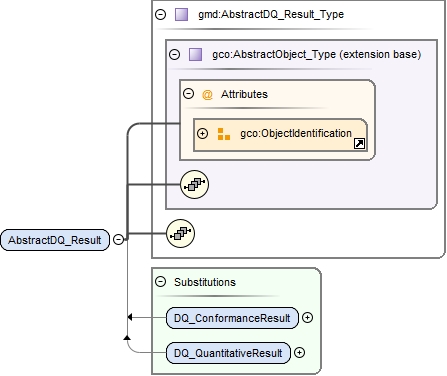The height and width of the screenshot is (376, 447).
Task: Select the DQ_QuantitativeResult substitution element
Action: (228, 353)
